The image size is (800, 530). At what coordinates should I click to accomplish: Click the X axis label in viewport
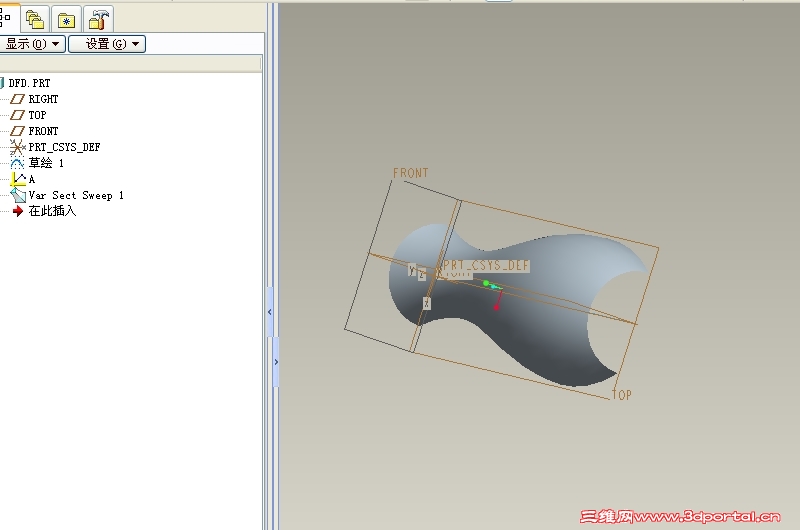click(x=427, y=304)
